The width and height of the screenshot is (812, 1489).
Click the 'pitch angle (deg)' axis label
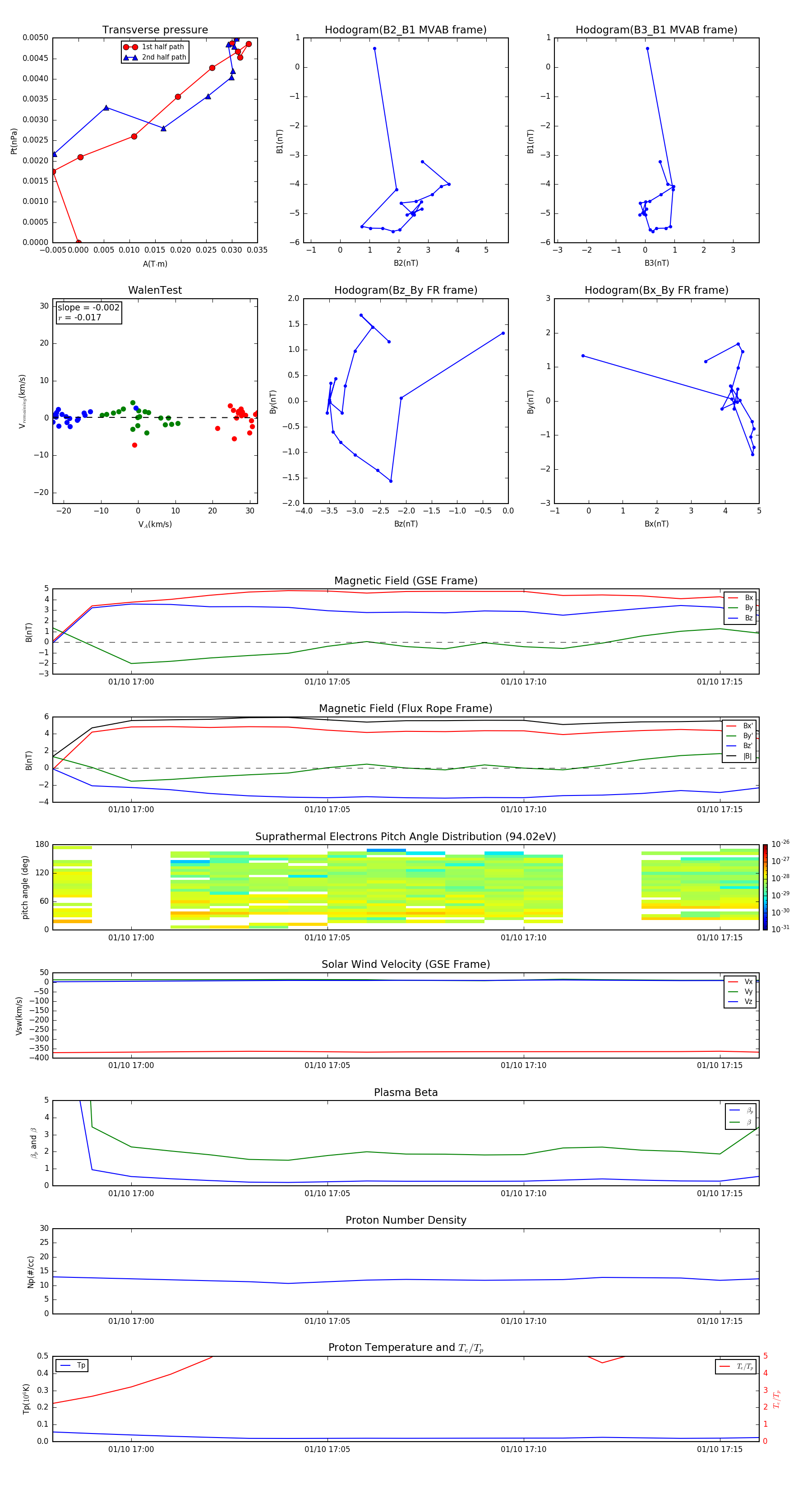(x=25, y=887)
